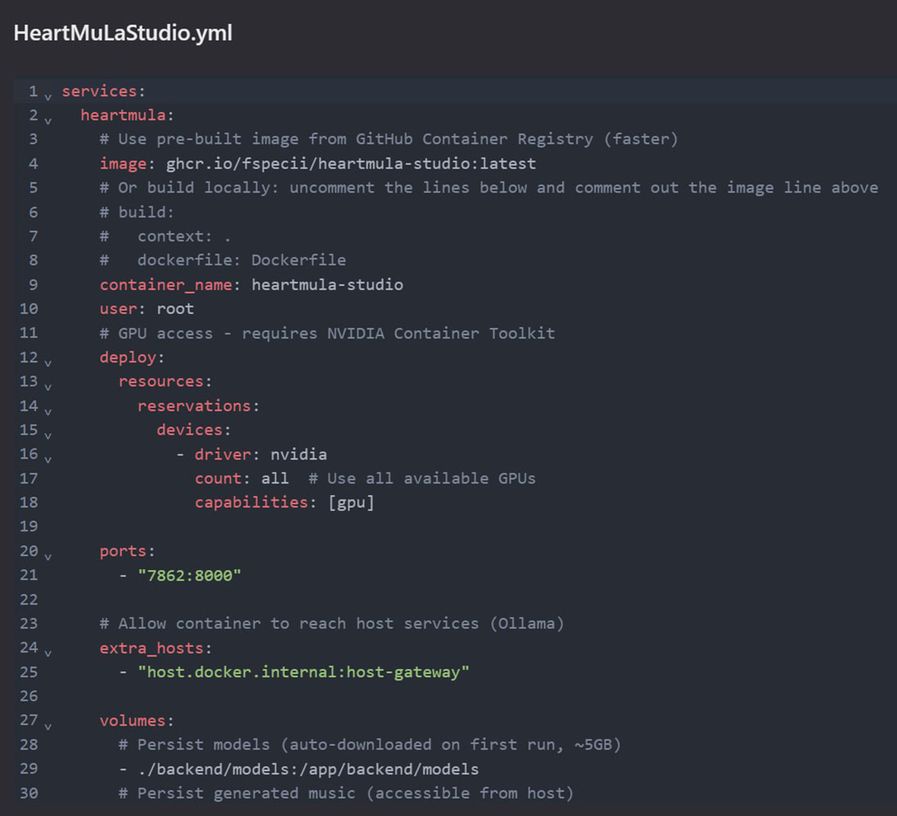Click the capabilities [gpu] value

pyautogui.click(x=351, y=502)
